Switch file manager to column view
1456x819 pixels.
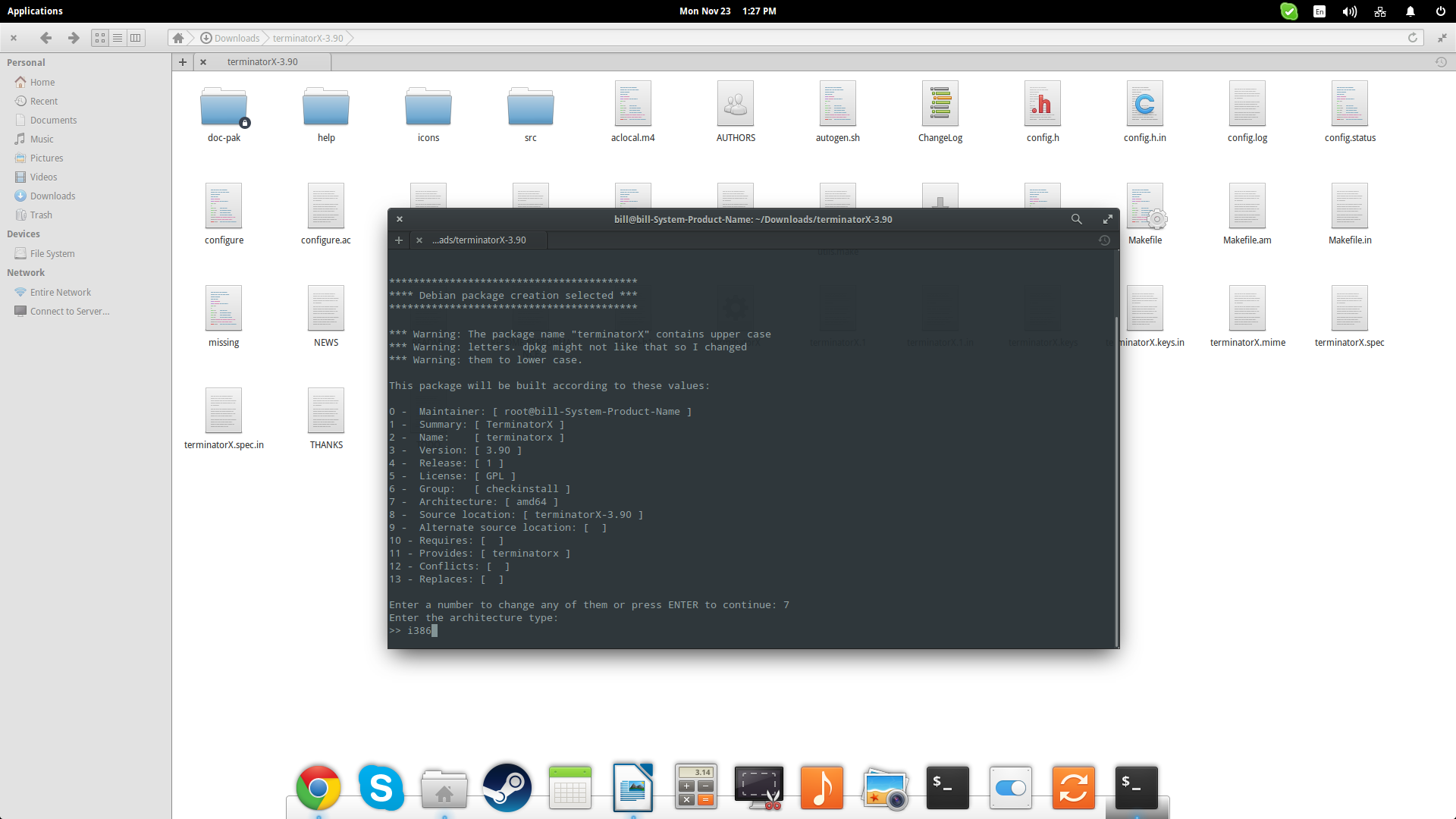click(135, 38)
